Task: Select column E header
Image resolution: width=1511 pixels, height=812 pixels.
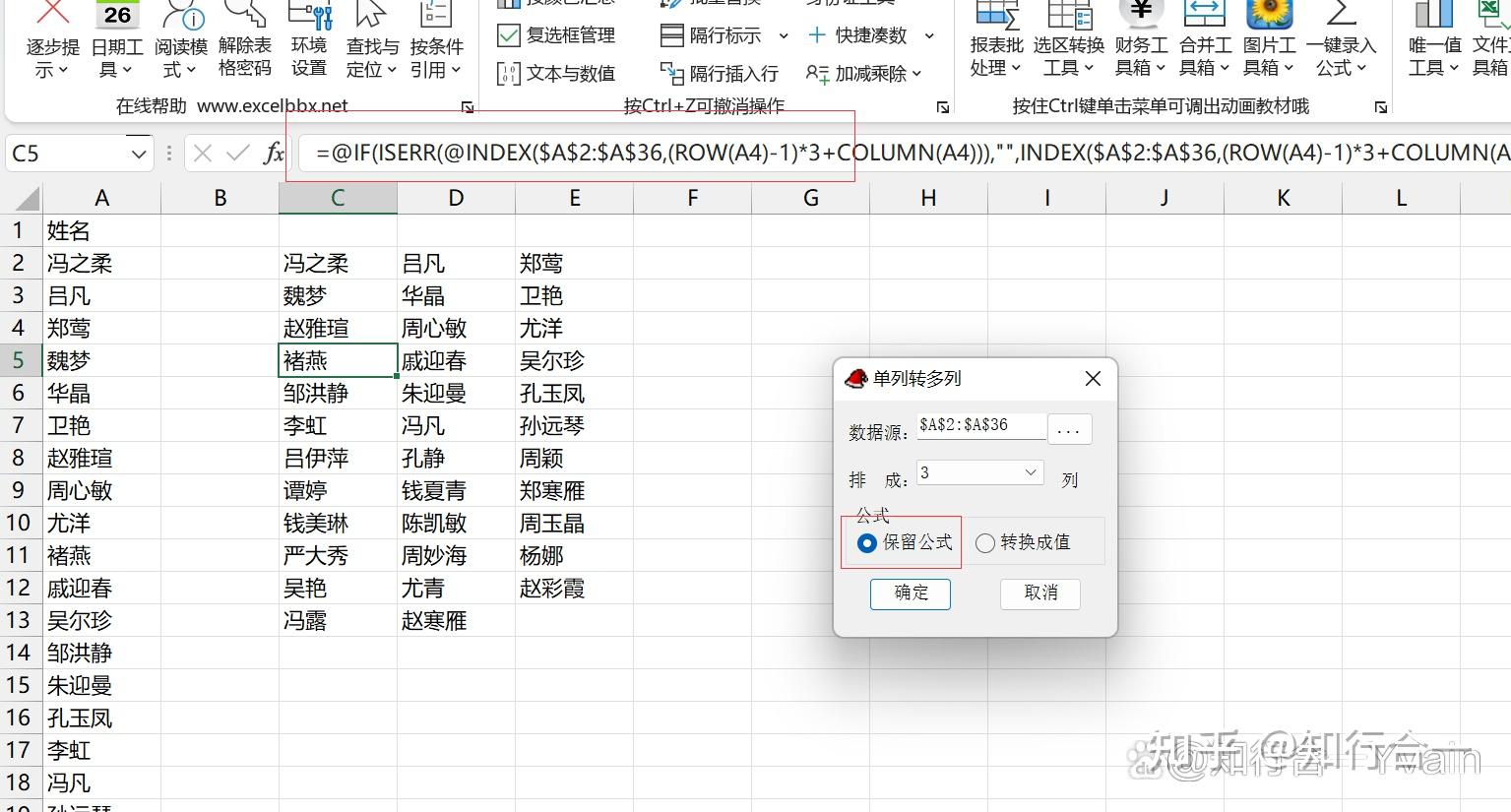Action: tap(574, 198)
